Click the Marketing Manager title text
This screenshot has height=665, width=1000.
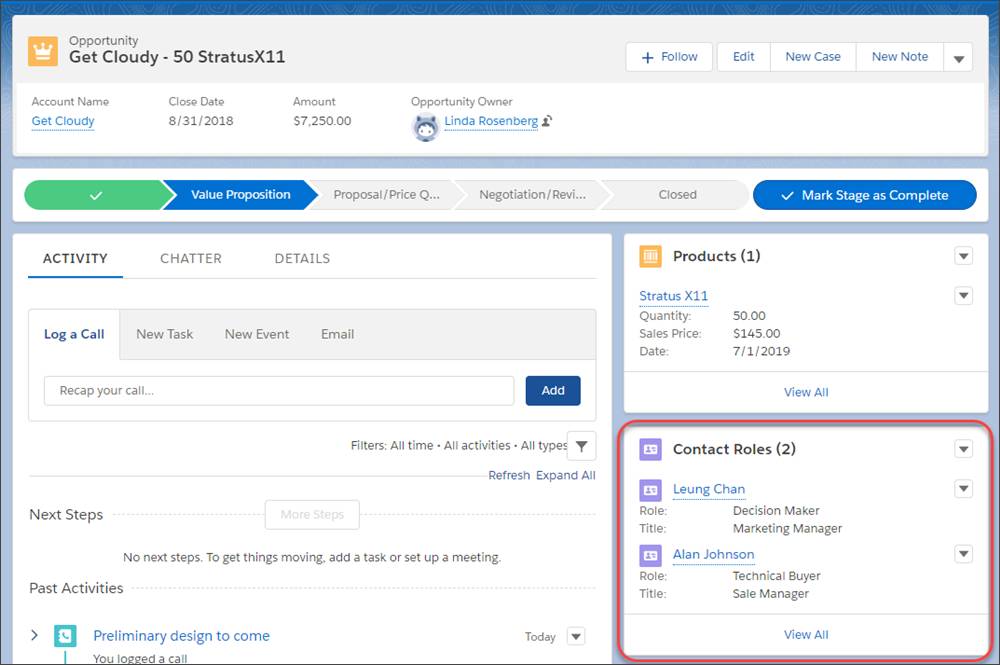(x=787, y=529)
